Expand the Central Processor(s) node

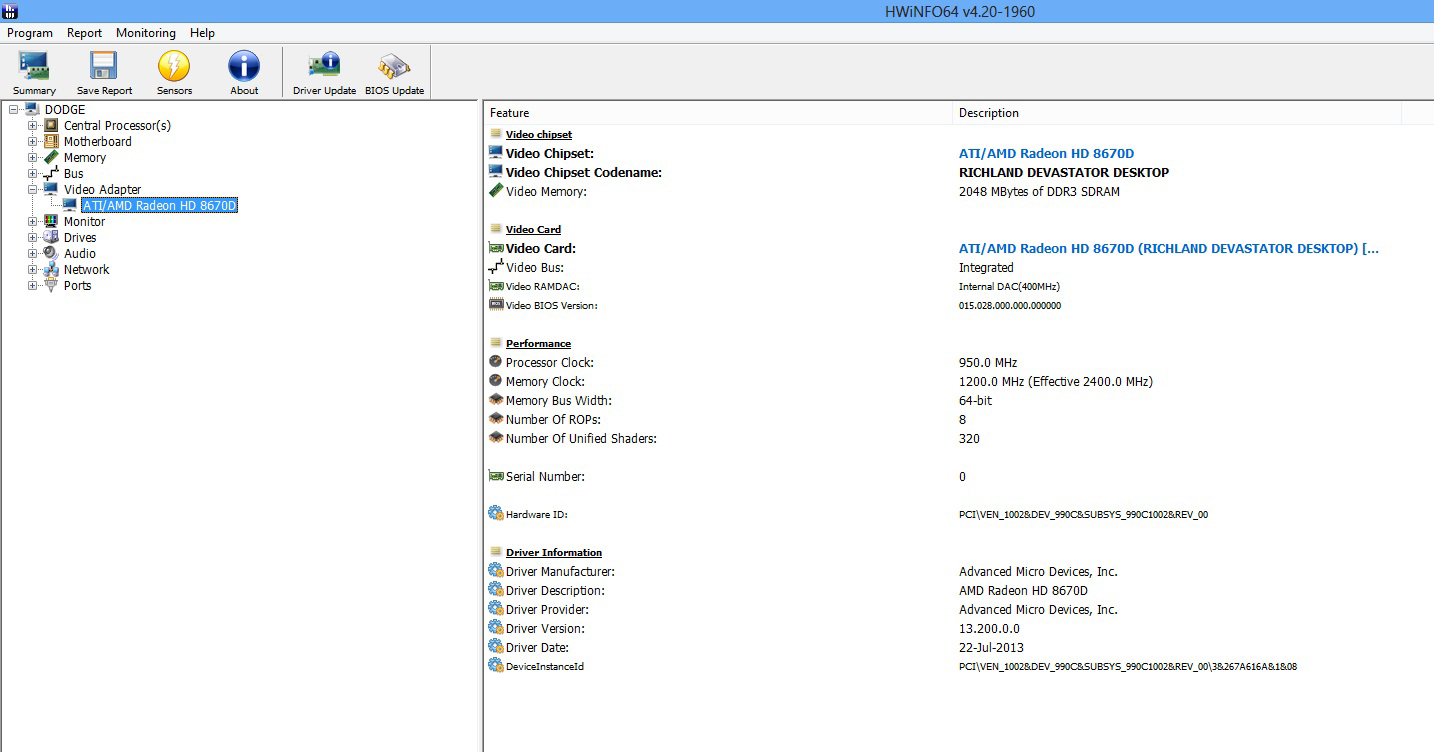33,125
